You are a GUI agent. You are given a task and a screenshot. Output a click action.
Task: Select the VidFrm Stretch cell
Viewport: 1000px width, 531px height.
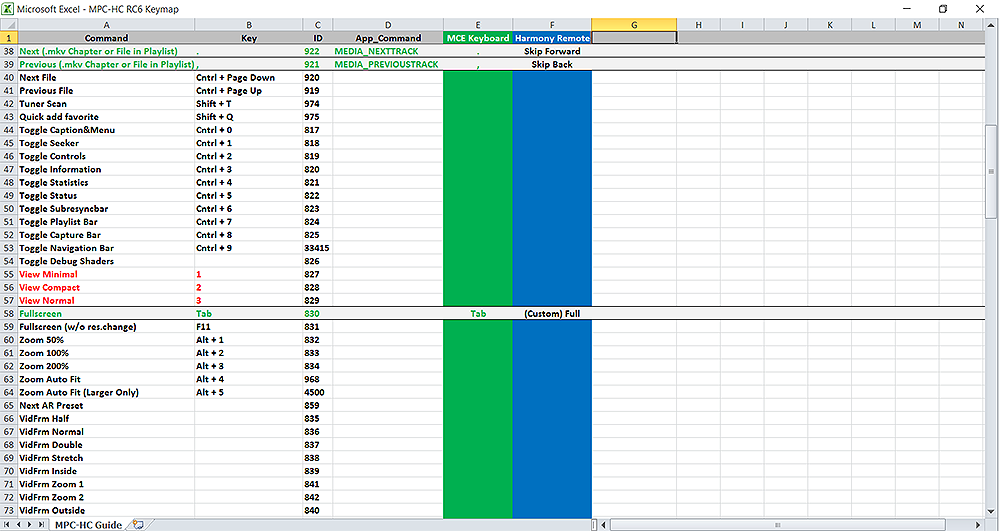pyautogui.click(x=106, y=458)
